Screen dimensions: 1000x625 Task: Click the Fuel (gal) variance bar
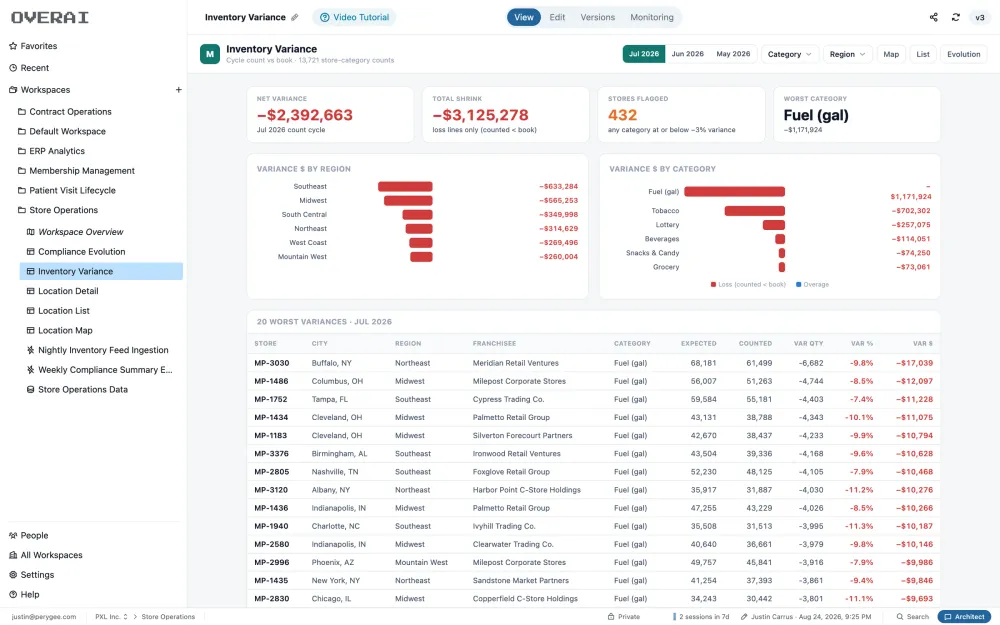734,191
